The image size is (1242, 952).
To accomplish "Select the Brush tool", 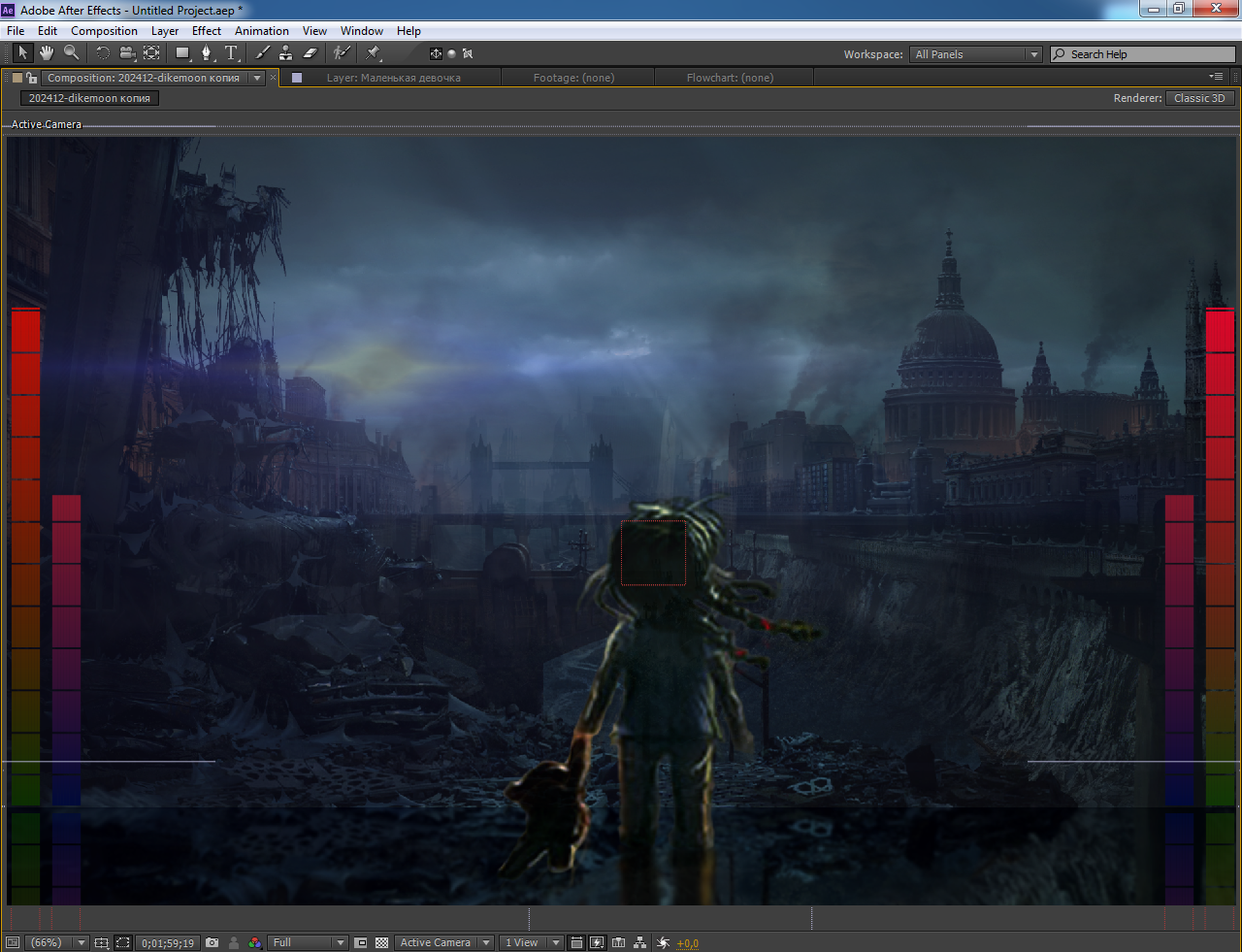I will click(262, 53).
